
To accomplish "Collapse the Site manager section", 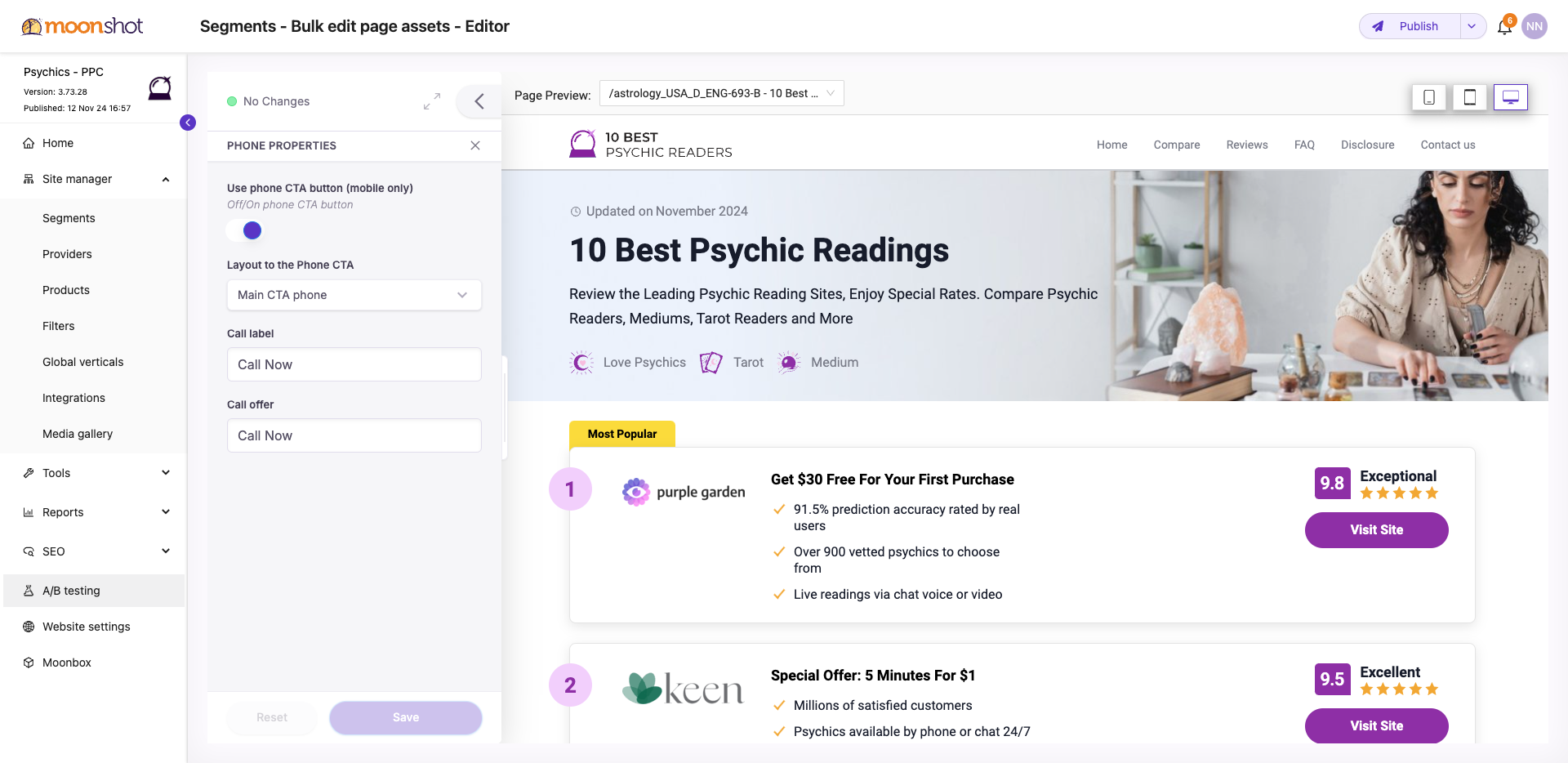I will (166, 179).
